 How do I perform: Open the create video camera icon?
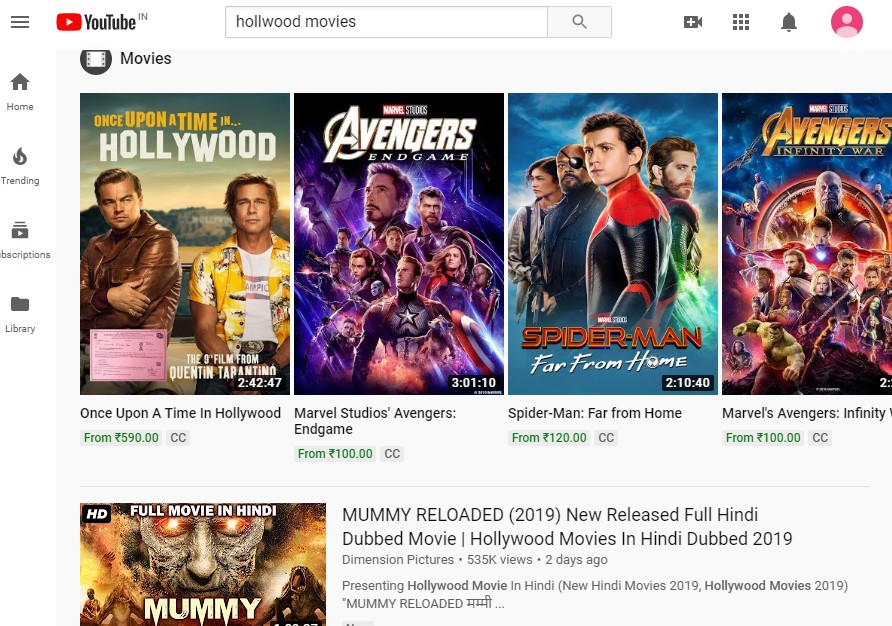(692, 22)
